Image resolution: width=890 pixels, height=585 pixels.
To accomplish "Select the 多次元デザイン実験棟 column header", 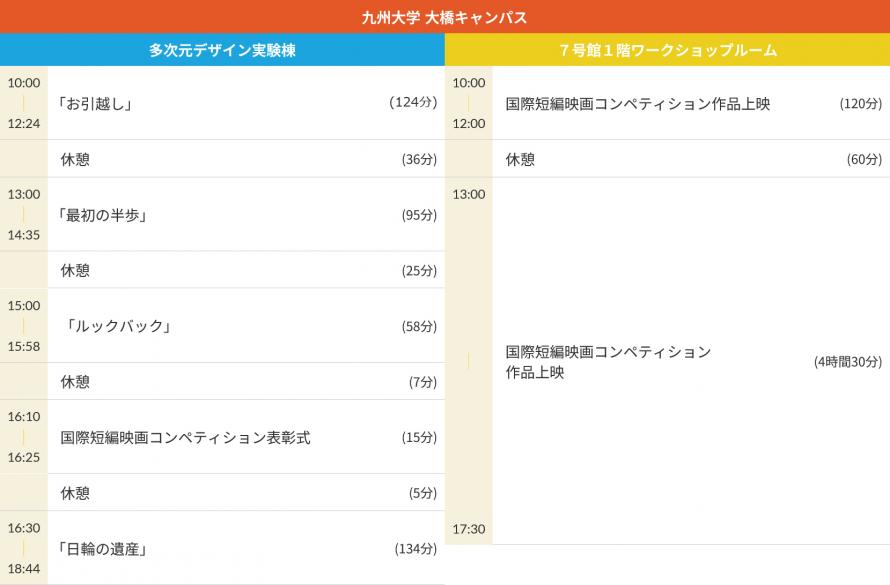I will (222, 50).
